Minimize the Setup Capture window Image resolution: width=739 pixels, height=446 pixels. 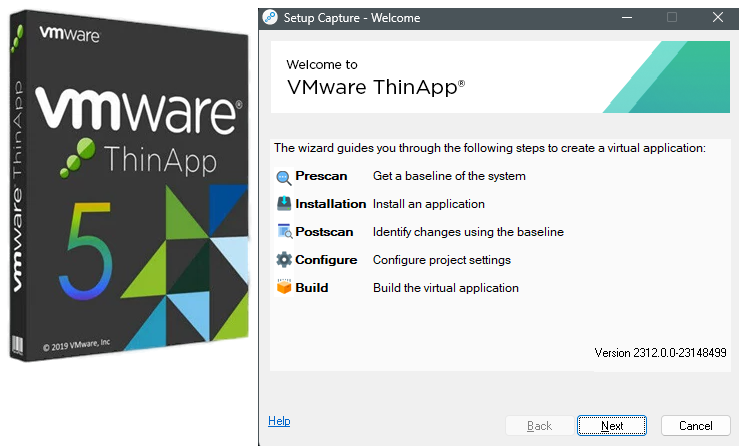click(627, 17)
